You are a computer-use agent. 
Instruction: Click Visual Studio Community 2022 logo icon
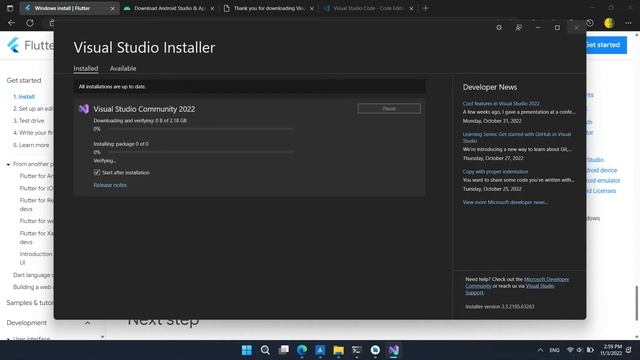click(x=84, y=109)
